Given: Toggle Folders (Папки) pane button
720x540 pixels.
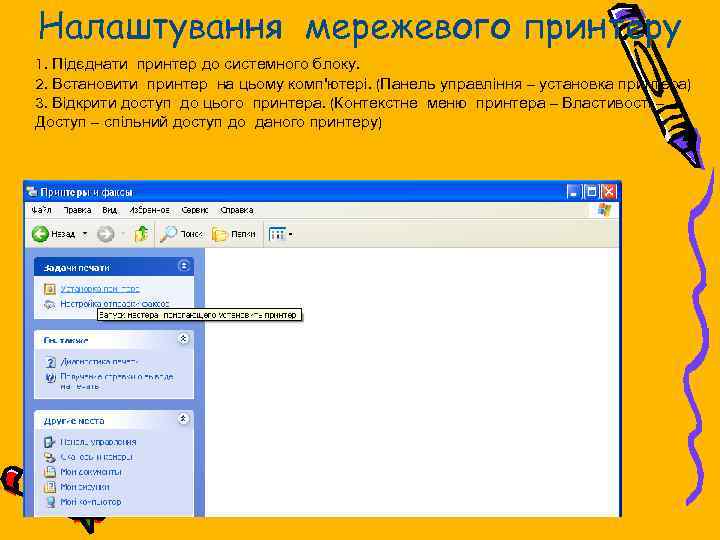Looking at the screenshot, I should point(234,235).
